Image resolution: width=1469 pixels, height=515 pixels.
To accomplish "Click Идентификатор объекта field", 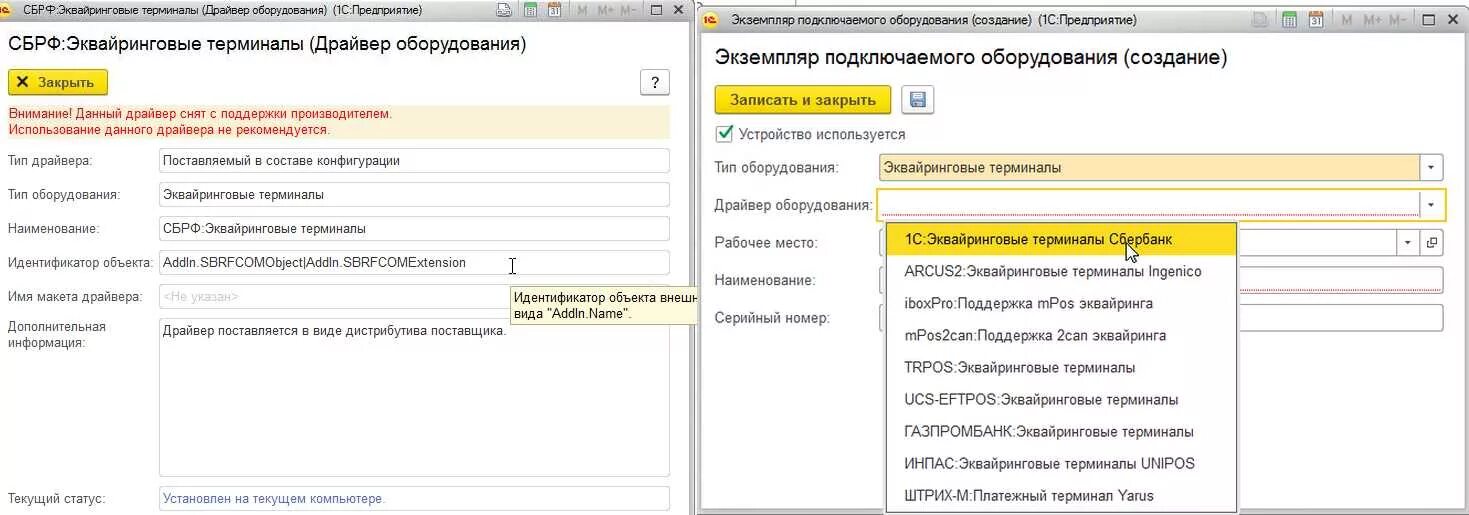I will 414,262.
